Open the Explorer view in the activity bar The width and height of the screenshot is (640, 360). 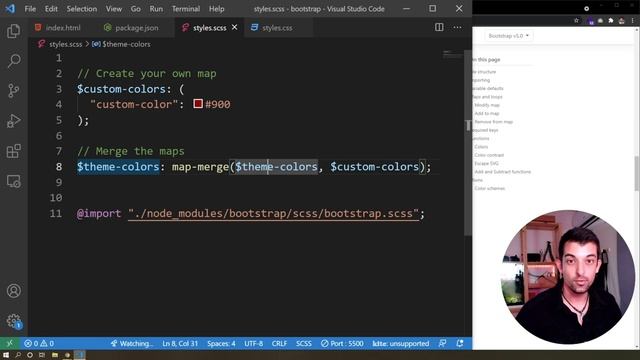pos(13,31)
